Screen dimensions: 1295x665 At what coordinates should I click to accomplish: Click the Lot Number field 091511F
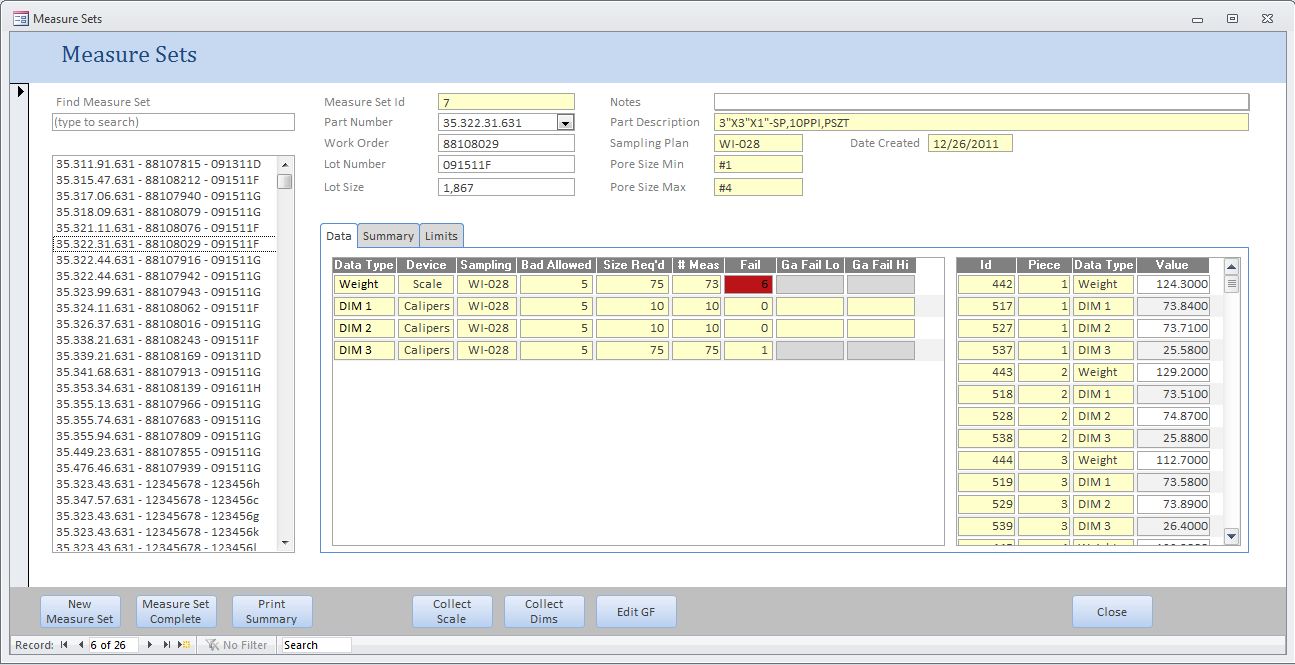click(x=506, y=164)
